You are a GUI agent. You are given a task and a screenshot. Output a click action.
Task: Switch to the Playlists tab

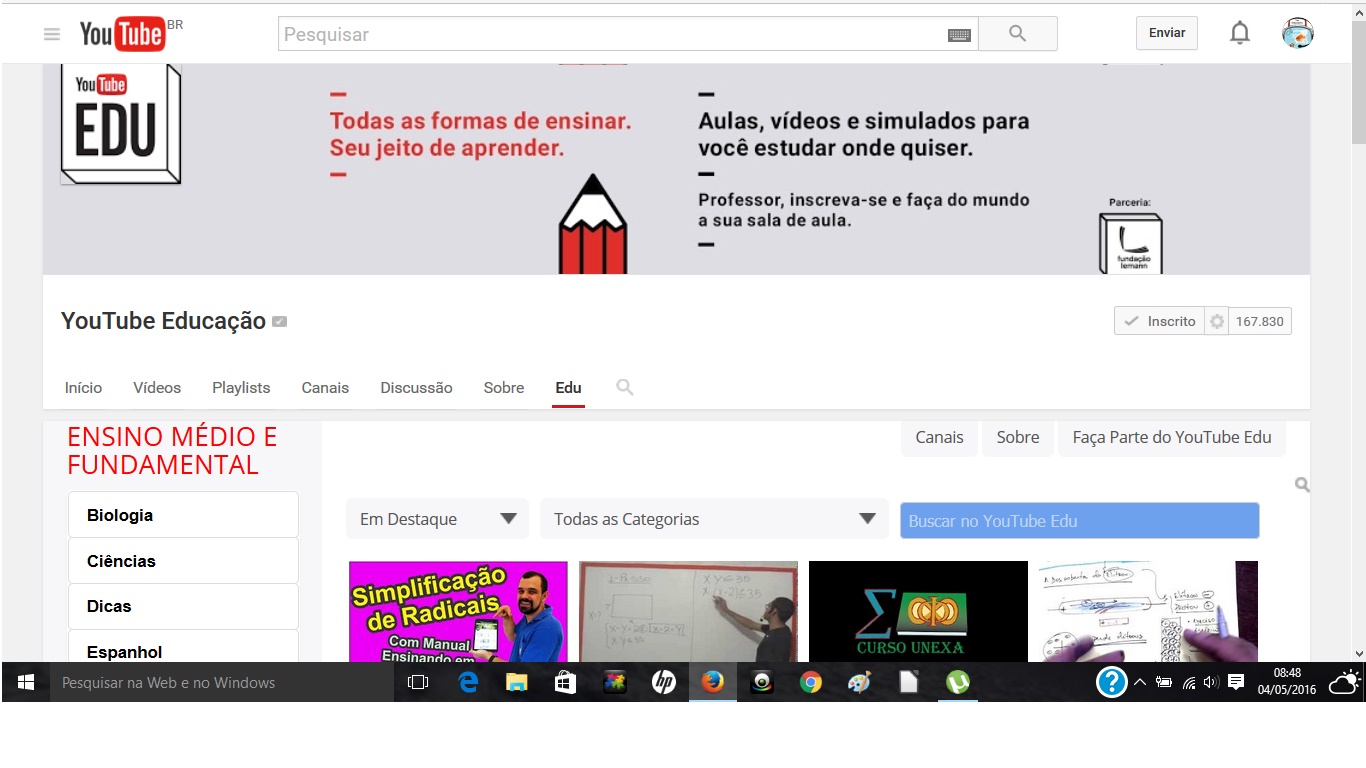pyautogui.click(x=240, y=387)
